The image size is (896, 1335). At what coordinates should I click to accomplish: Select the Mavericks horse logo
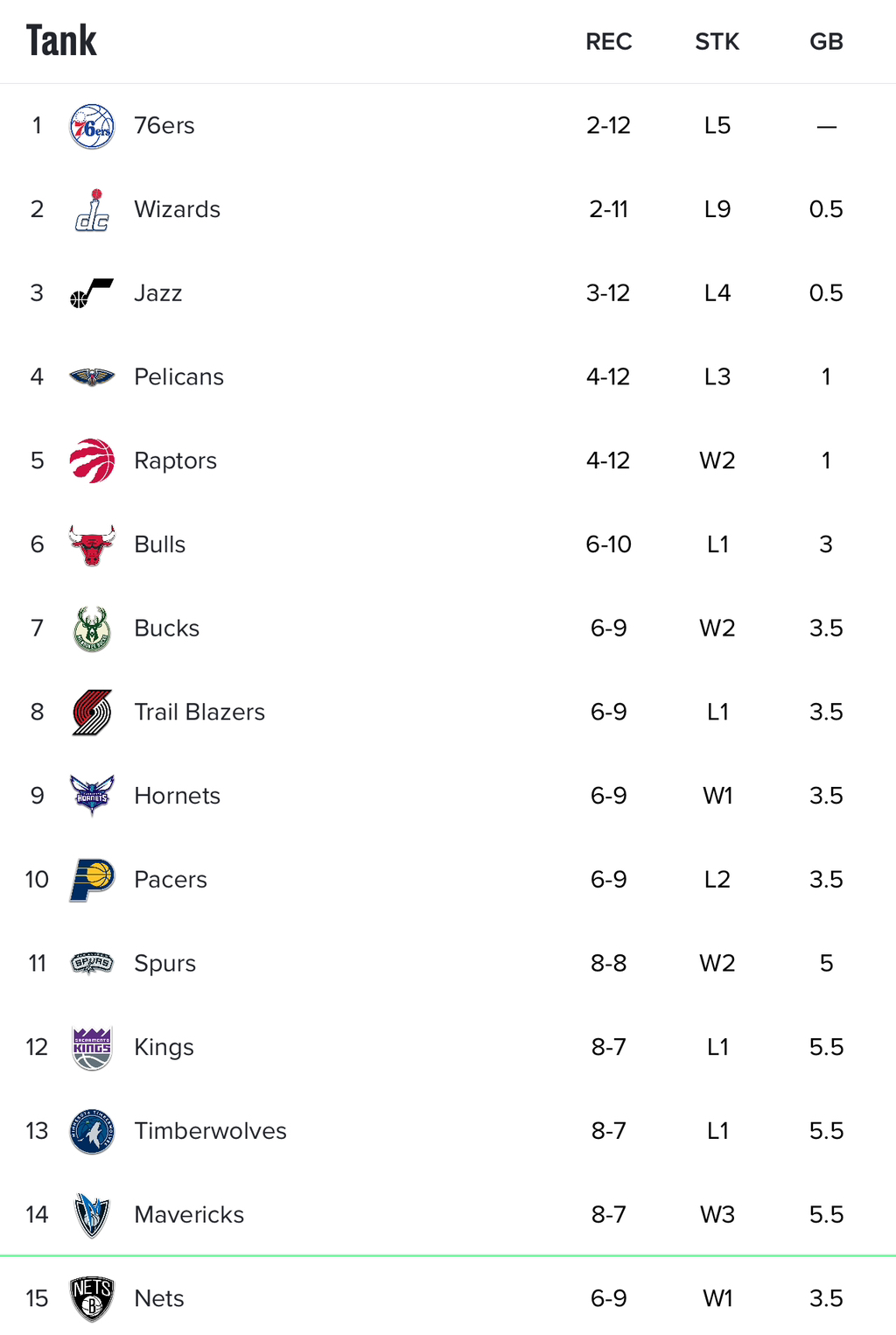pos(92,1215)
